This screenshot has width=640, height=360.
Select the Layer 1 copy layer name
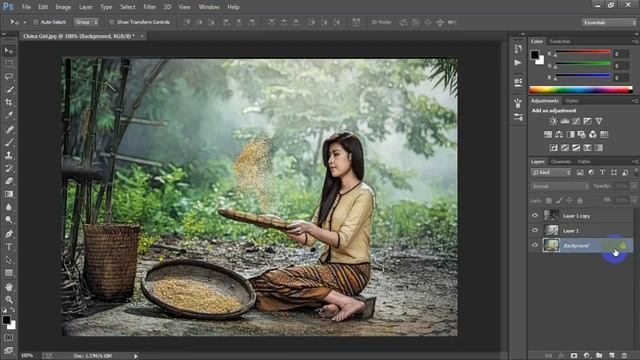pyautogui.click(x=576, y=216)
